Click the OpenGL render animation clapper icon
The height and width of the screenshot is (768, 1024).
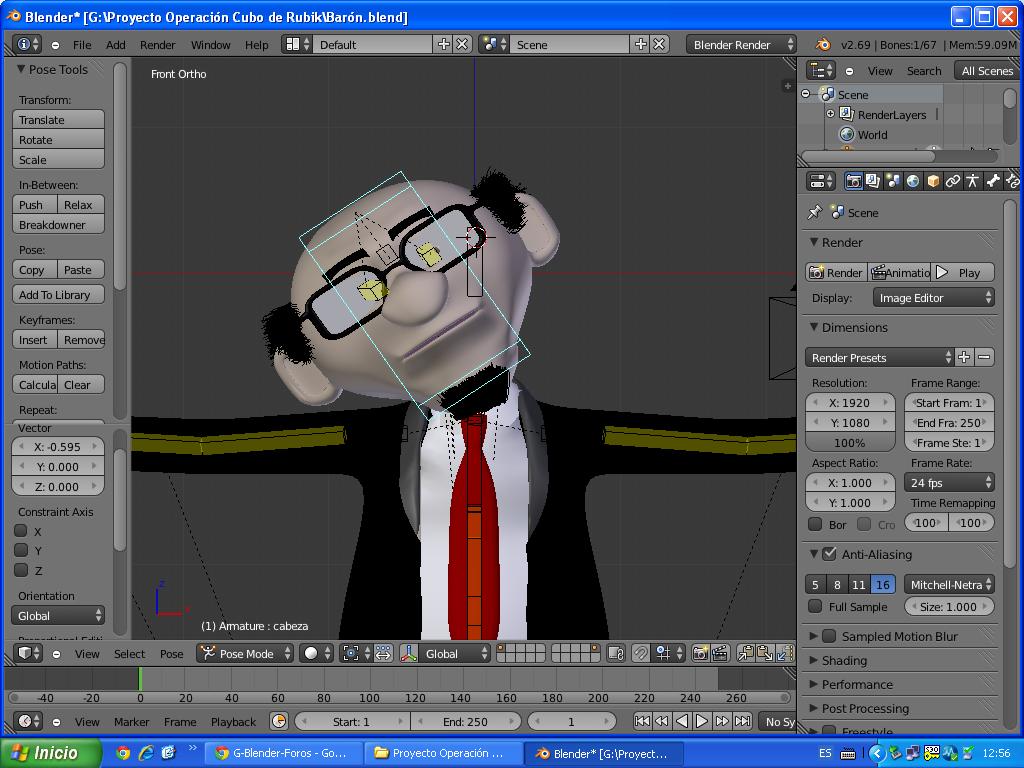click(720, 654)
